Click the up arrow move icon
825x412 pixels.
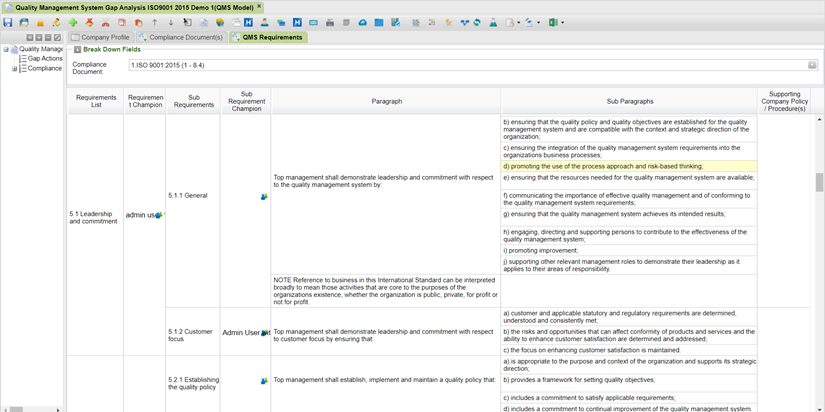156,22
